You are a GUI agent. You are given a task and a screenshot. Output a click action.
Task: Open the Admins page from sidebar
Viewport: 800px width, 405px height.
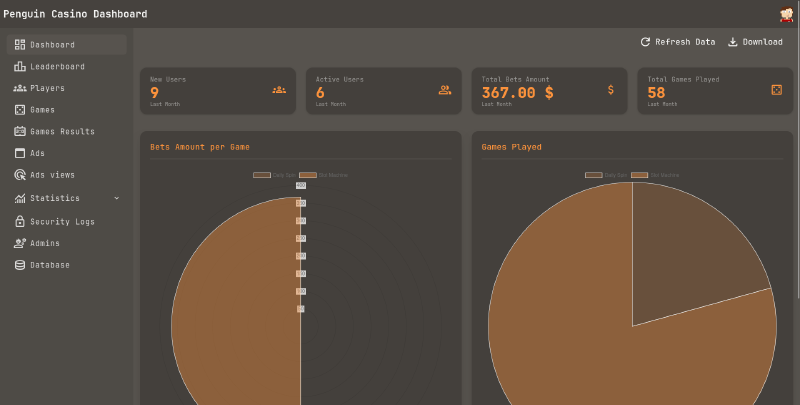45,243
